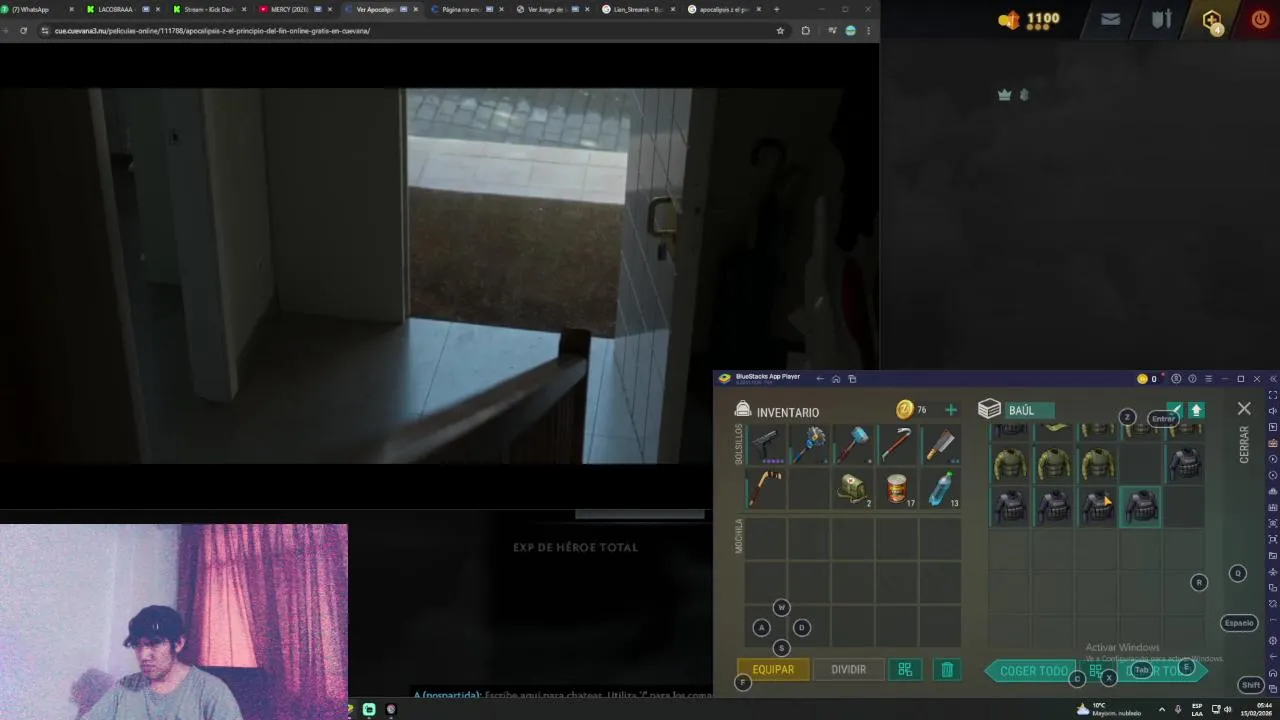Open the browser extensions puzzle icon
This screenshot has height=720, width=1280.
coord(805,31)
